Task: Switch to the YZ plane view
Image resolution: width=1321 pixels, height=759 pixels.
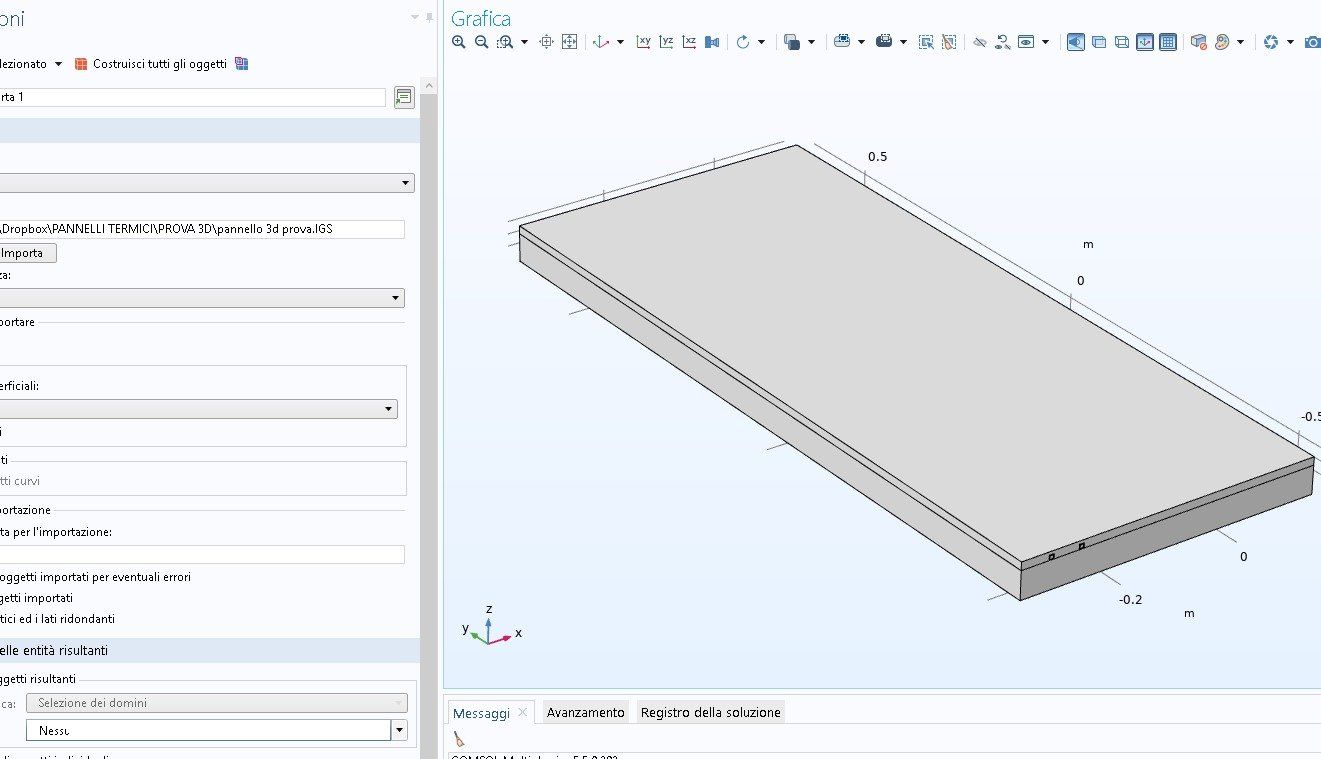Action: (x=667, y=42)
